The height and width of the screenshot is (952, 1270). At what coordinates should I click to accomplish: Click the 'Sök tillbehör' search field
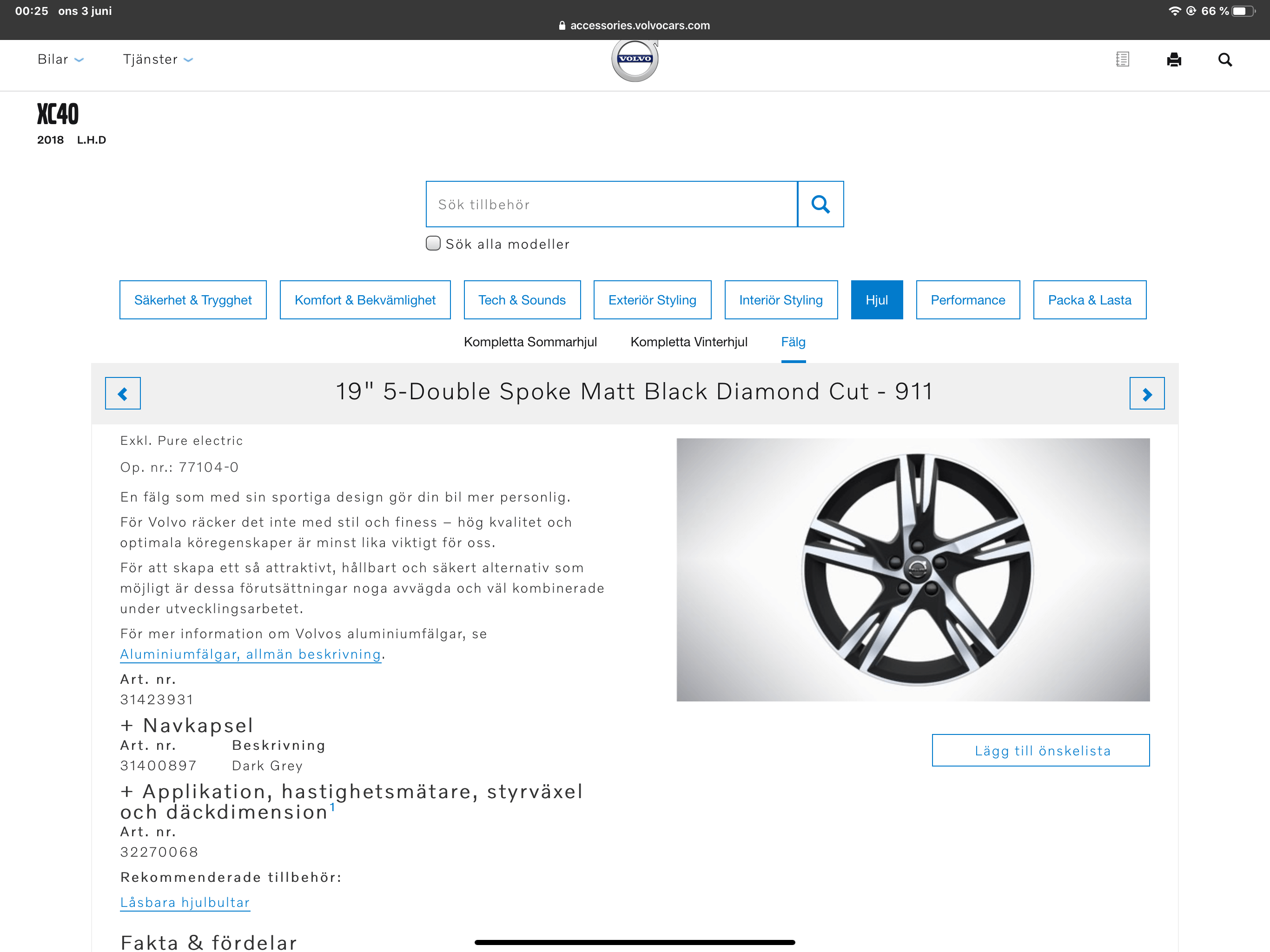point(611,204)
